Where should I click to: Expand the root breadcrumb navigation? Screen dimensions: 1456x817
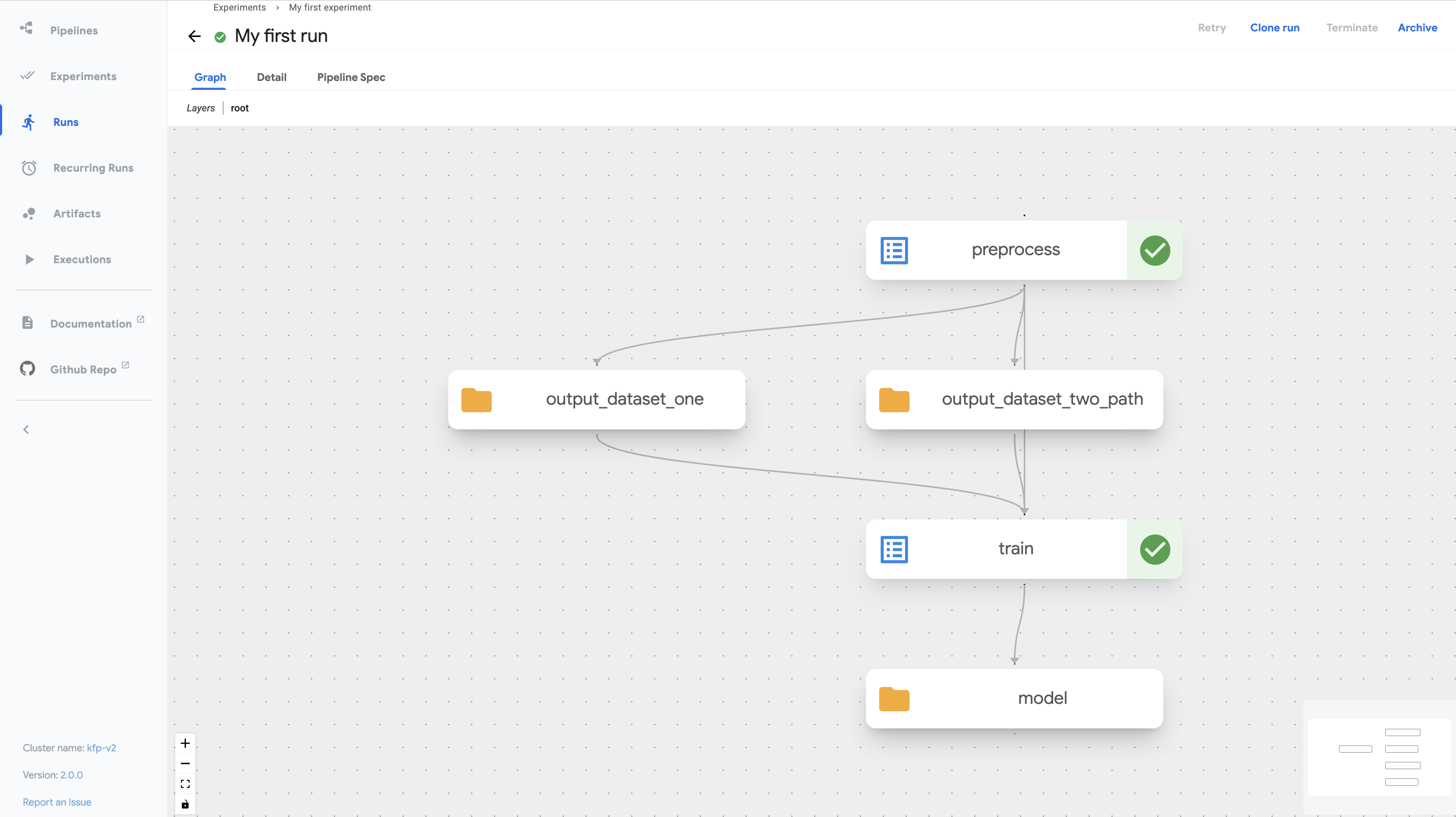click(238, 108)
